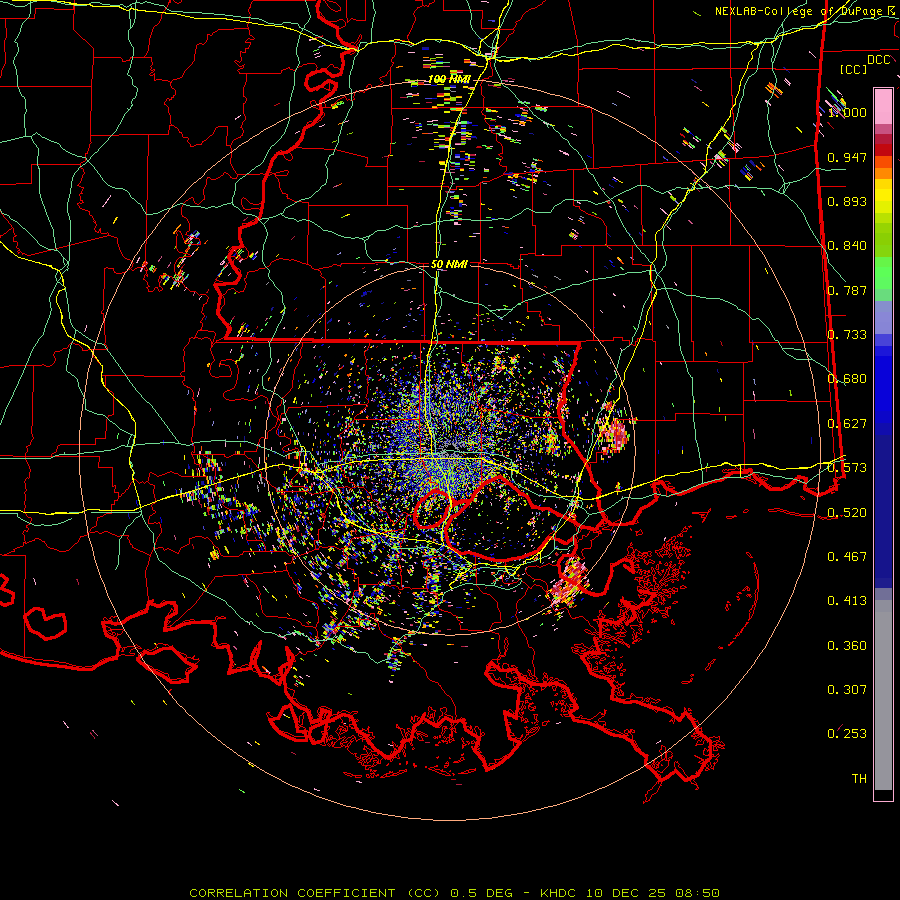The height and width of the screenshot is (900, 900).
Task: Click the pink segment of the color bar
Action: 883,107
